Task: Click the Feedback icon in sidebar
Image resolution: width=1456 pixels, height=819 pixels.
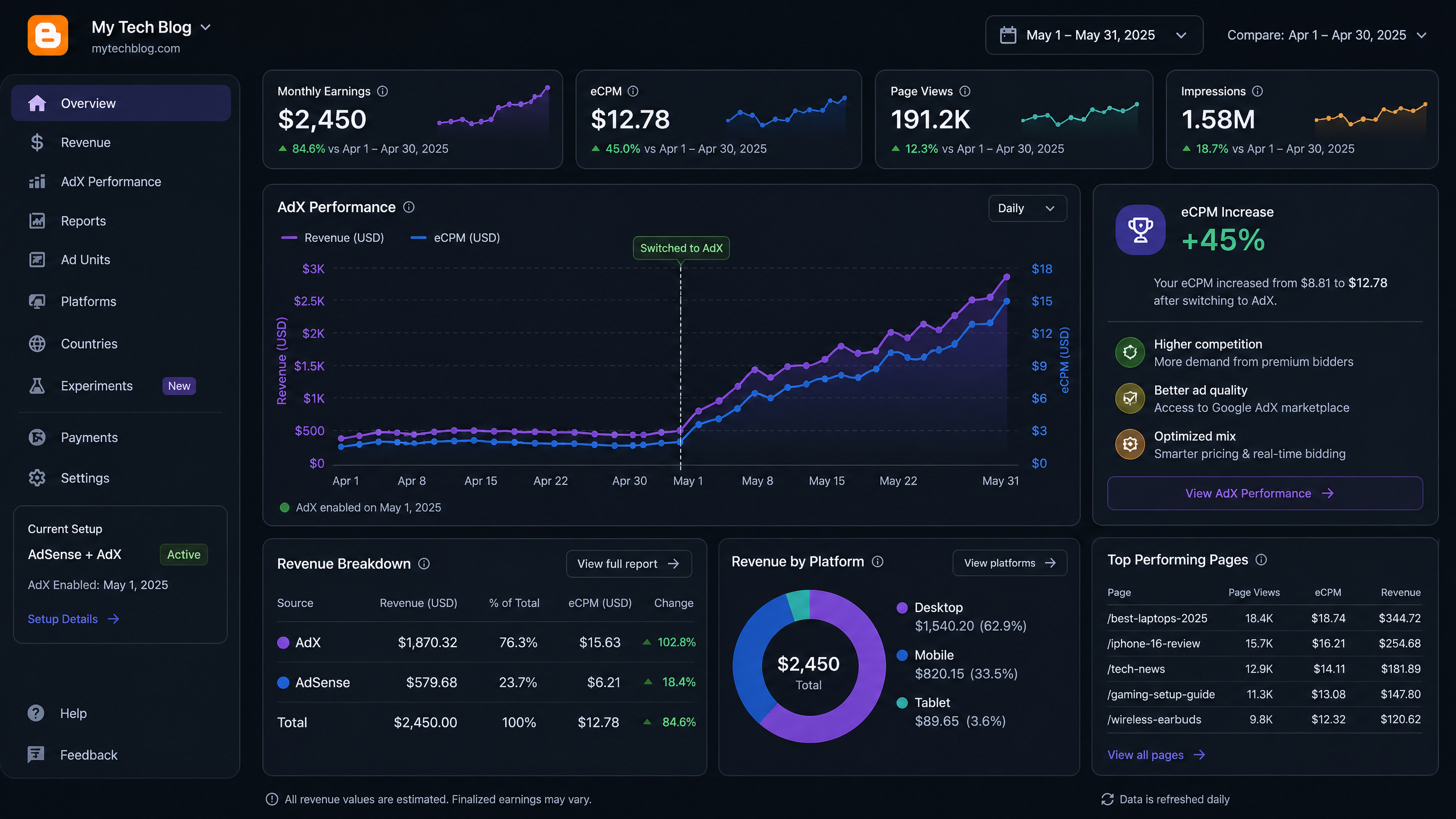Action: click(x=36, y=755)
